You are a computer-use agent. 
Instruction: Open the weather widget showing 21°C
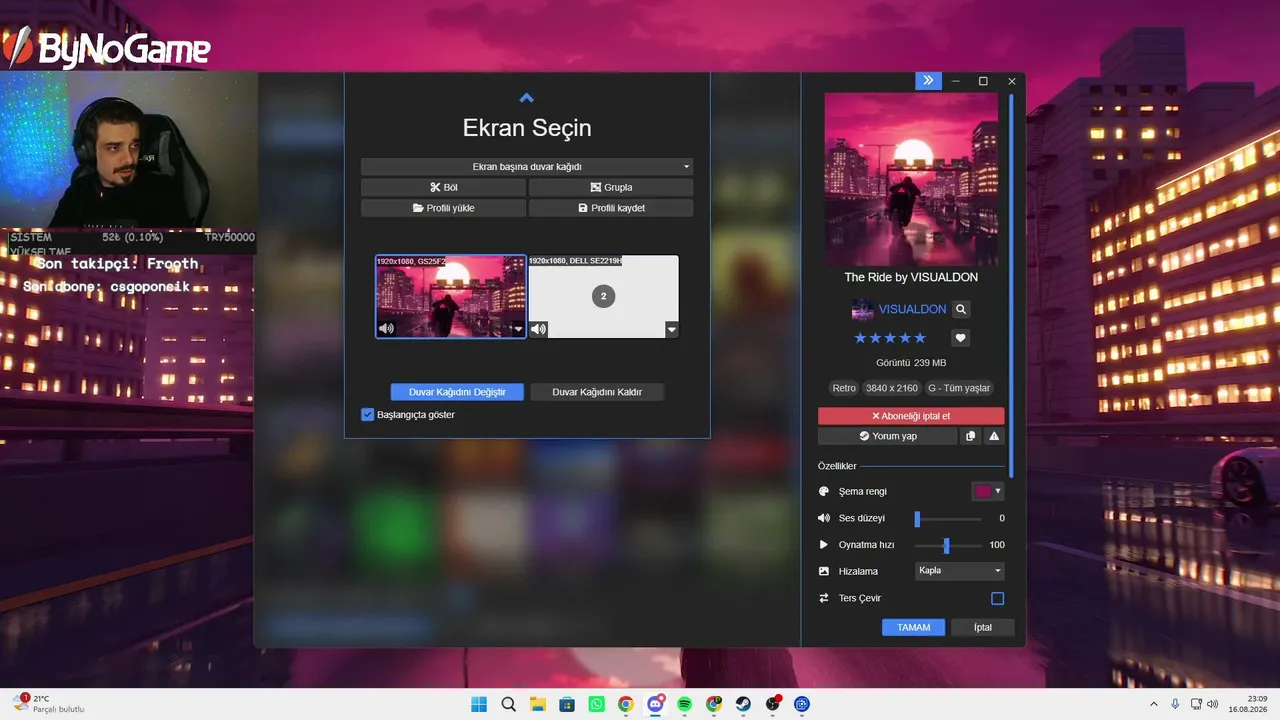pos(48,704)
